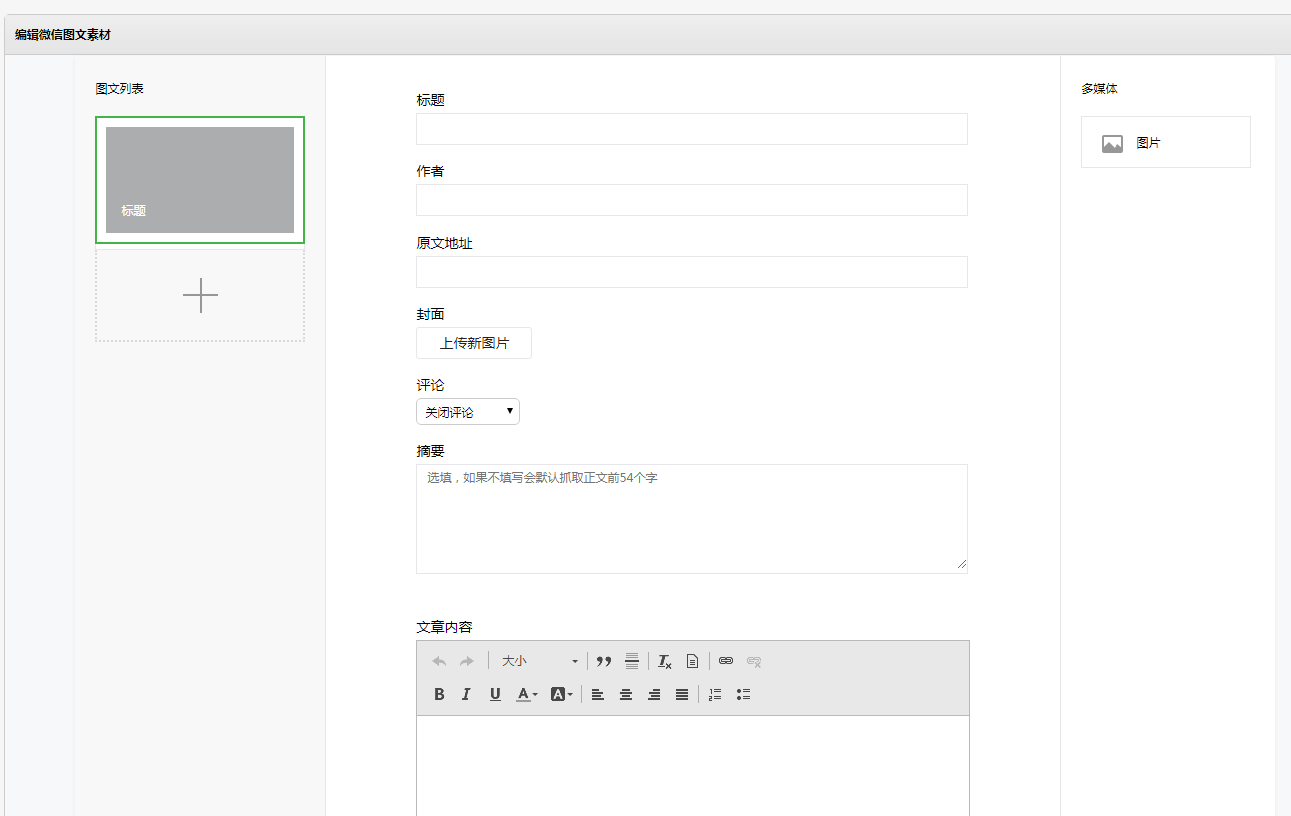Toggle italic formatting
Image resolution: width=1291 pixels, height=816 pixels.
(466, 694)
